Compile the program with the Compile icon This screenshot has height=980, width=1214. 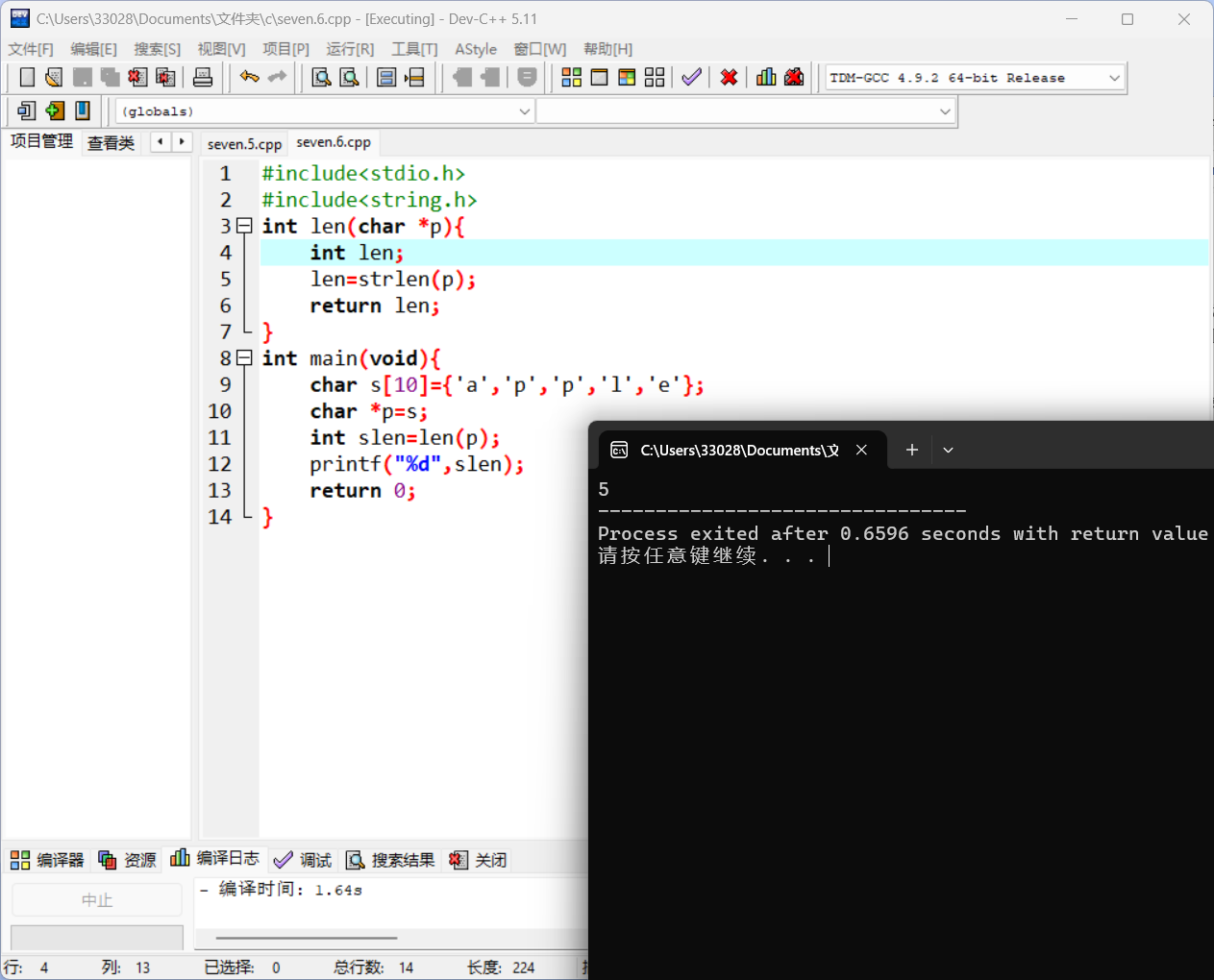[572, 77]
